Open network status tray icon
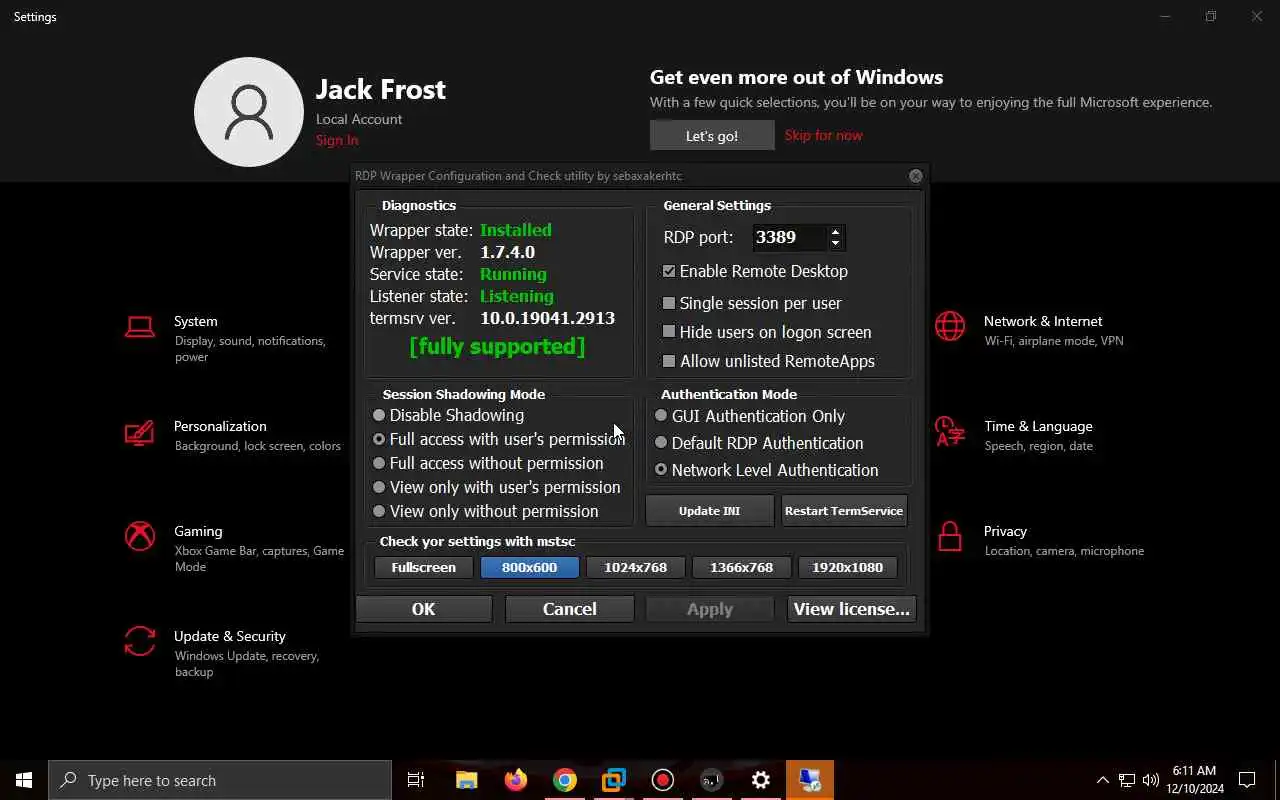1280x800 pixels. (x=1127, y=780)
